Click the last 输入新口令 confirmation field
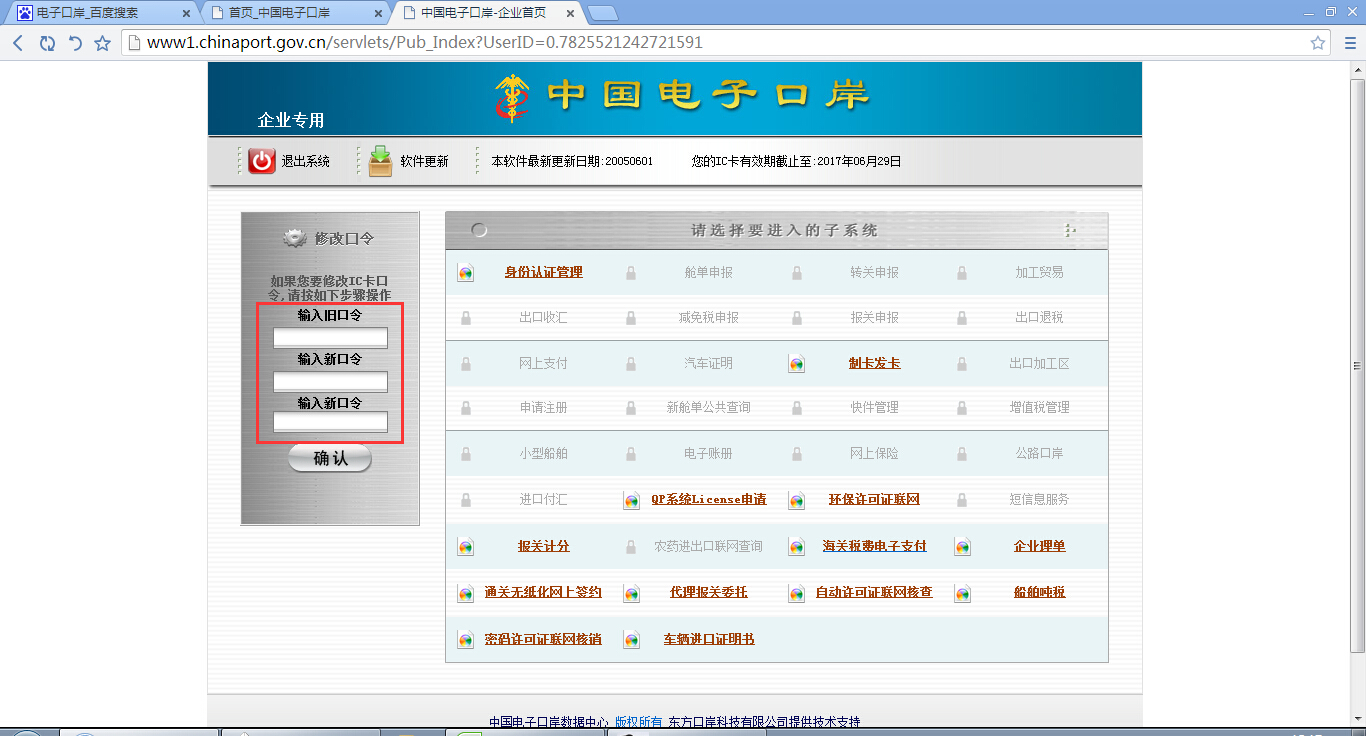 (x=330, y=423)
